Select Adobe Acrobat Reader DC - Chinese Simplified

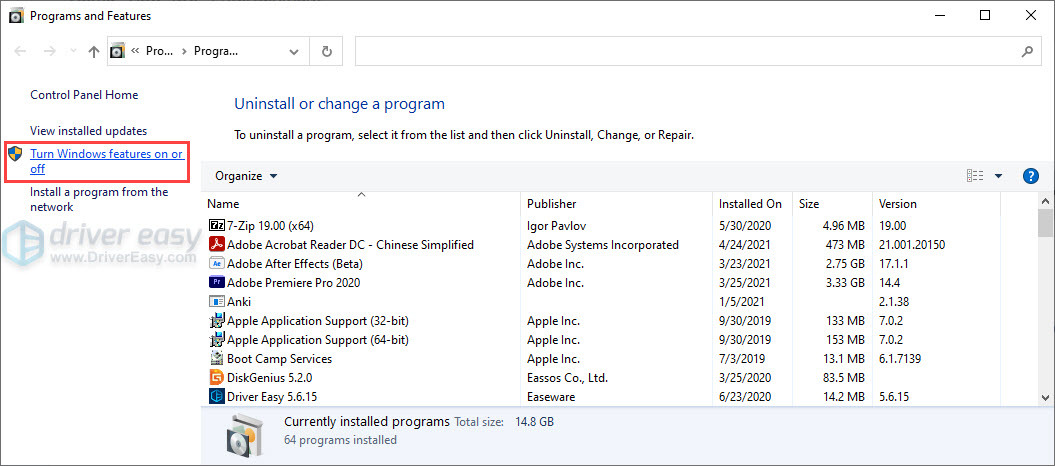[x=351, y=245]
